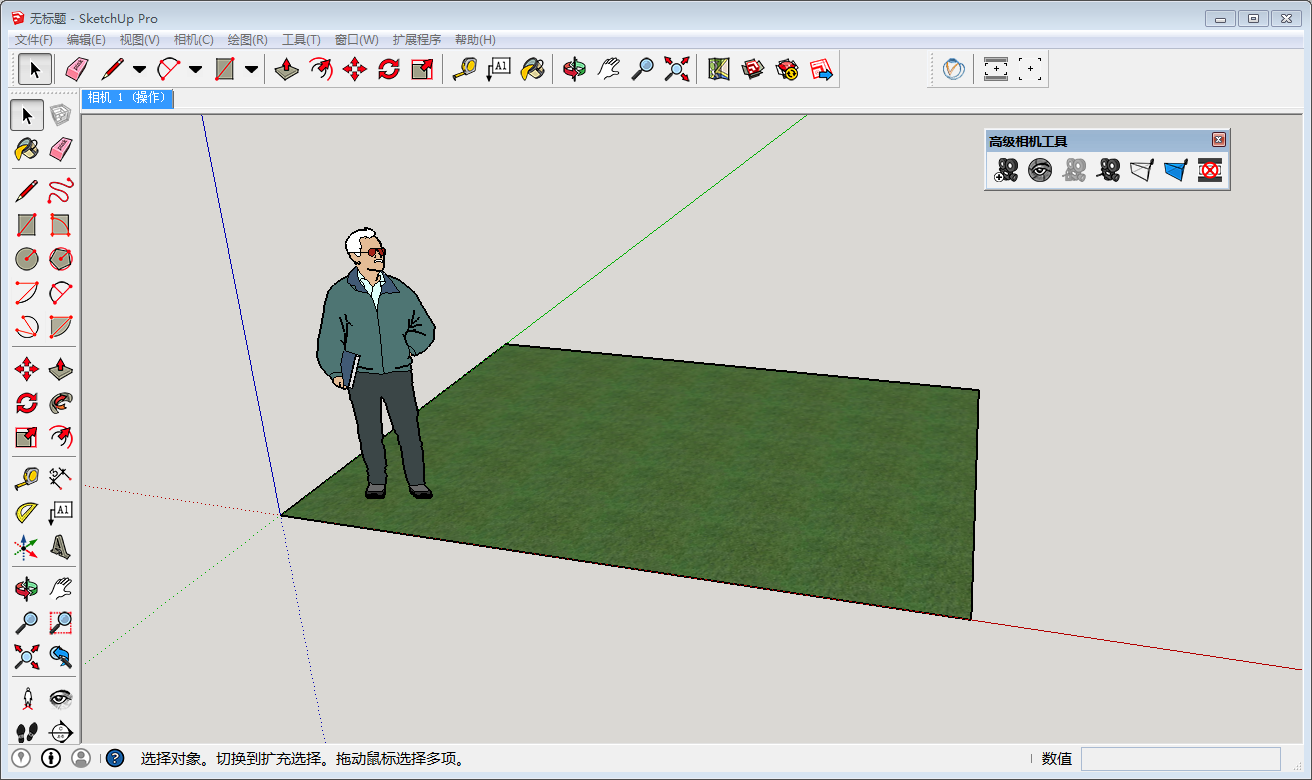Activate the Follow Me tool

(61, 403)
